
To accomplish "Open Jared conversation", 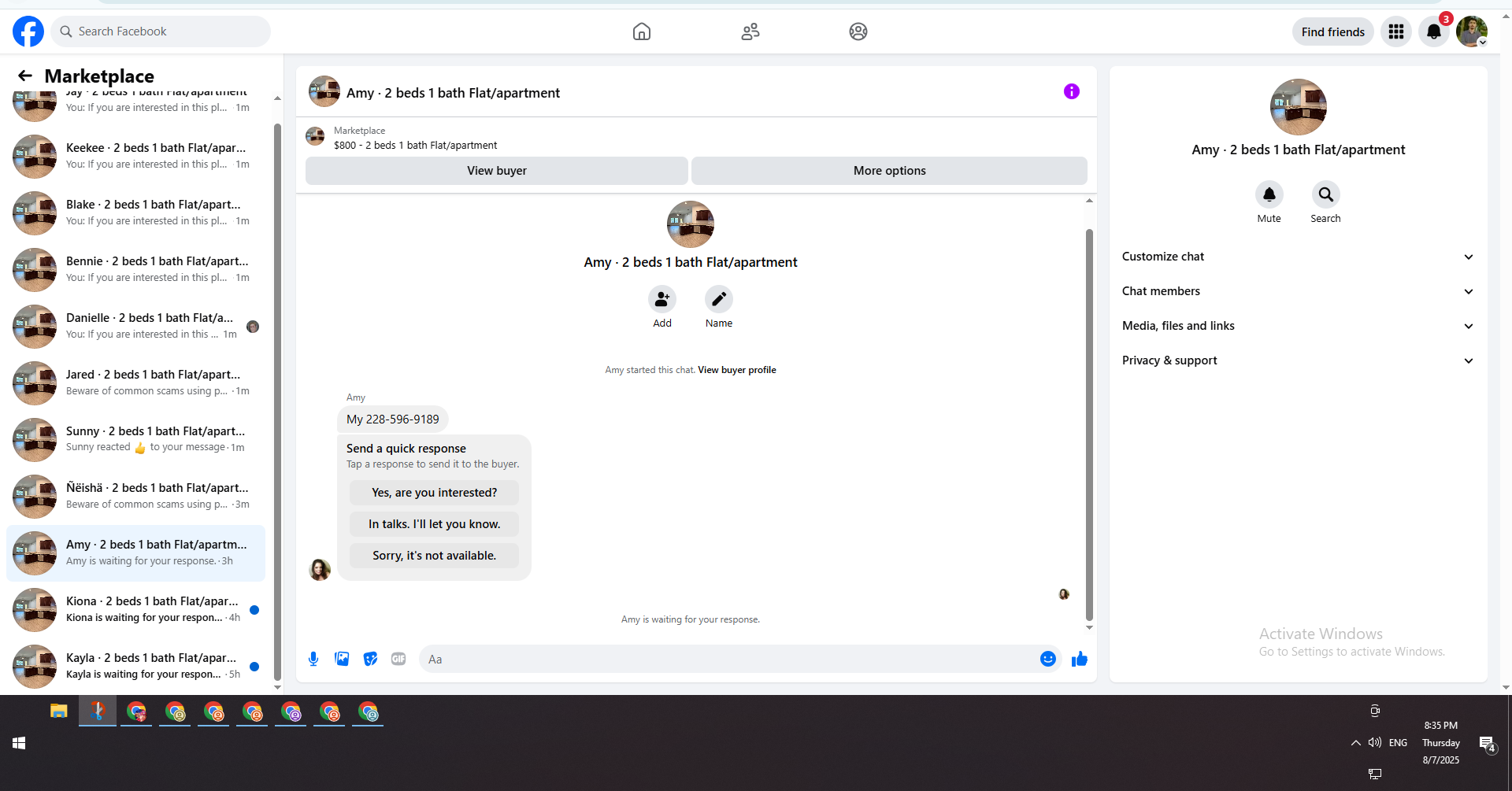I will coord(135,383).
